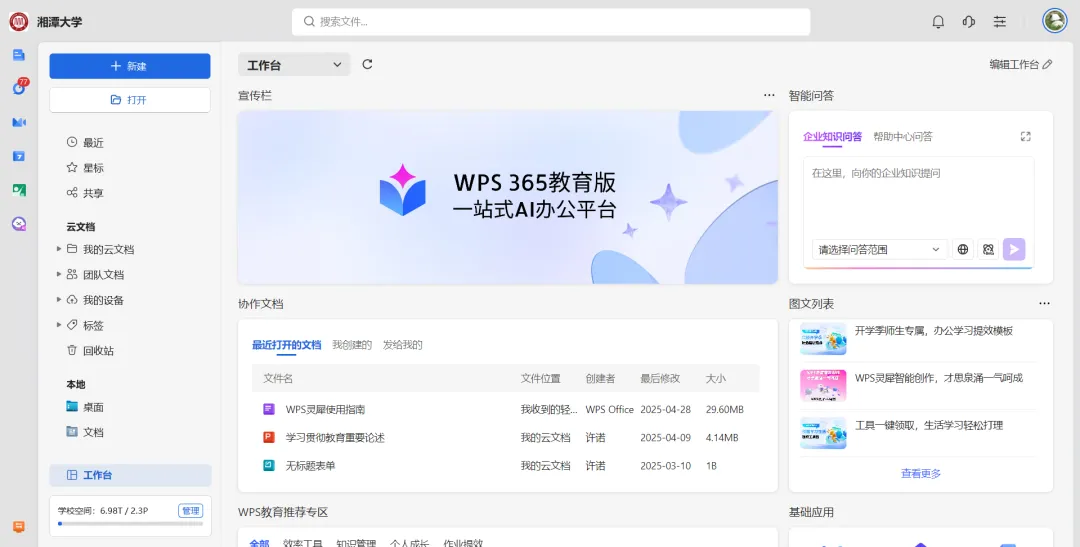1080x547 pixels.
Task: Select 企业知识问答 tab
Action: [x=832, y=136]
